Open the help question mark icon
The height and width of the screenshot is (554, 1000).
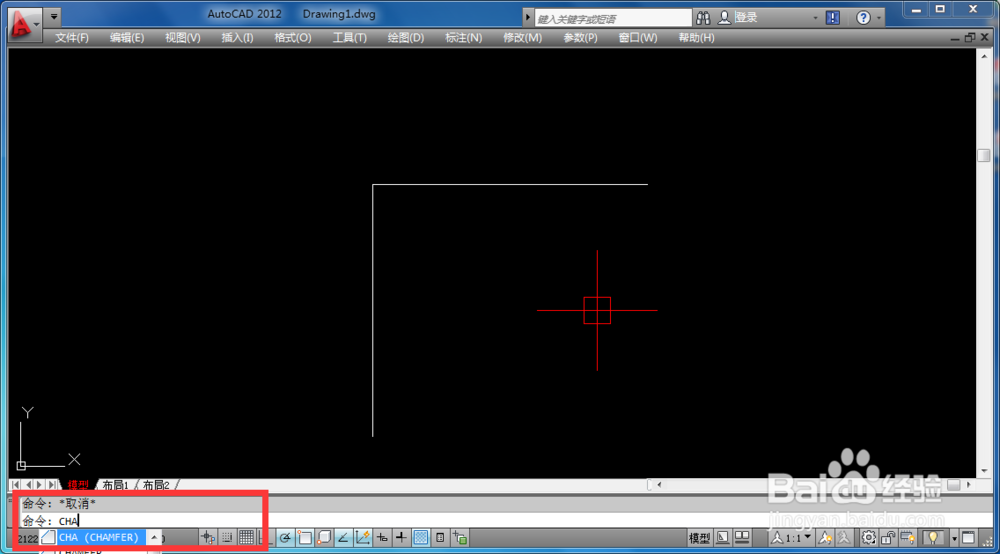(x=863, y=18)
